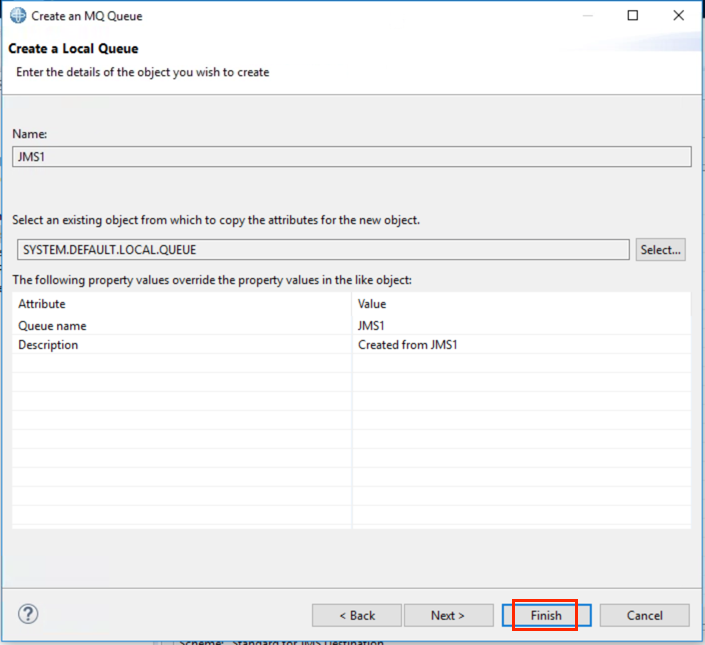The width and height of the screenshot is (705, 645).
Task: Click the MQ globe icon in title bar
Action: [x=18, y=16]
